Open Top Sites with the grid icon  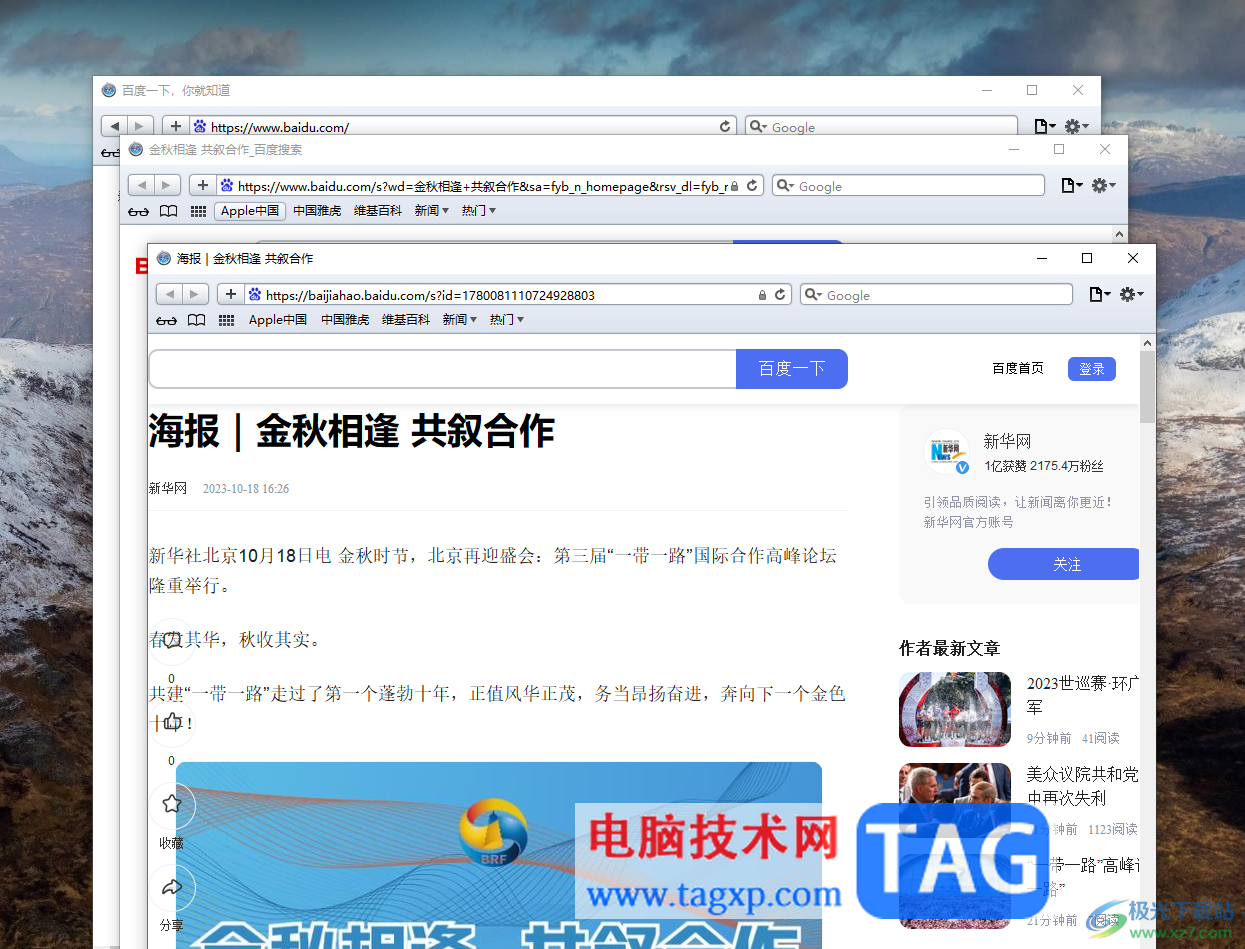[226, 319]
